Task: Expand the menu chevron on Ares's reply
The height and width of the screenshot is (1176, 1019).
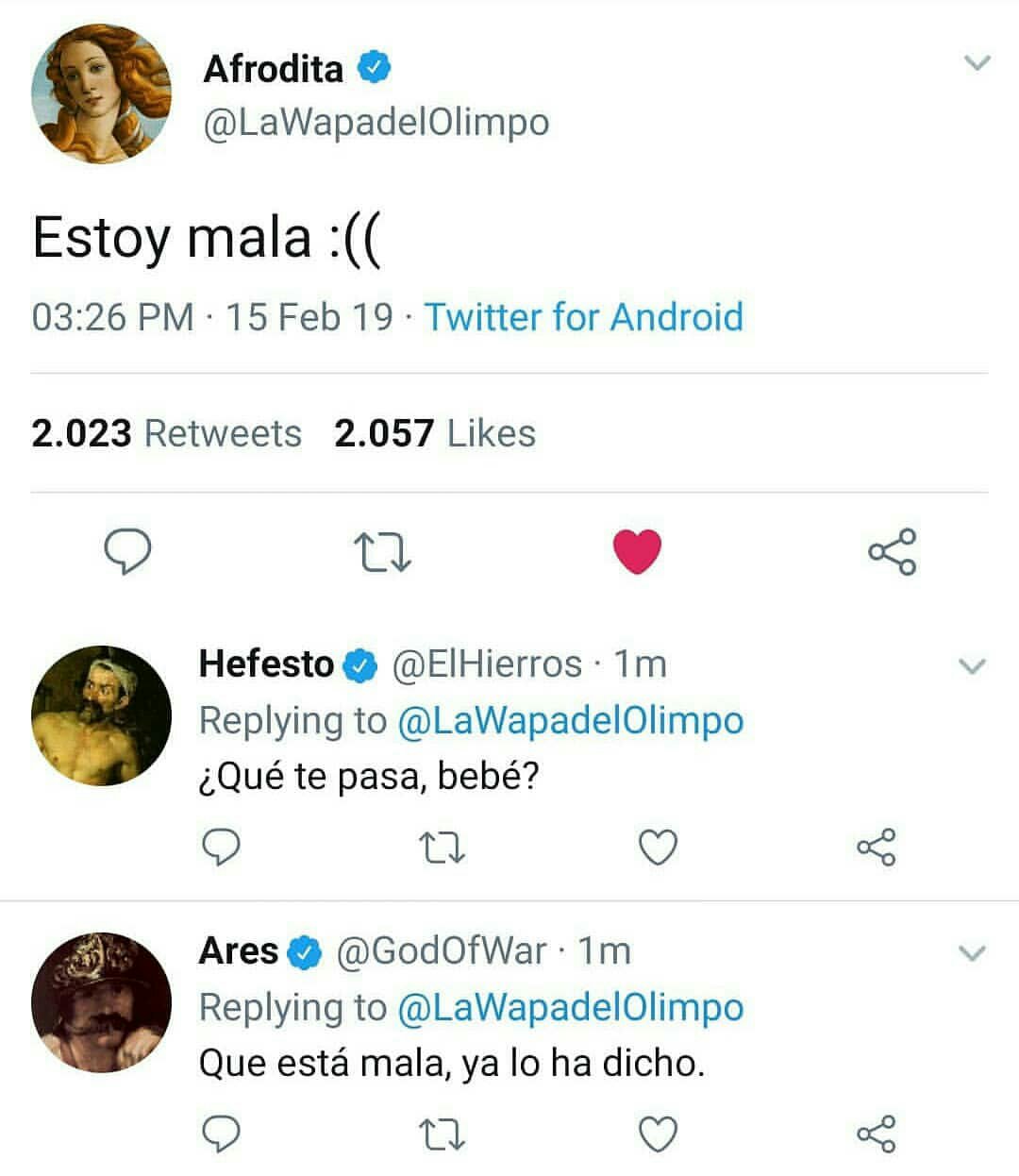Action: pos(972,953)
